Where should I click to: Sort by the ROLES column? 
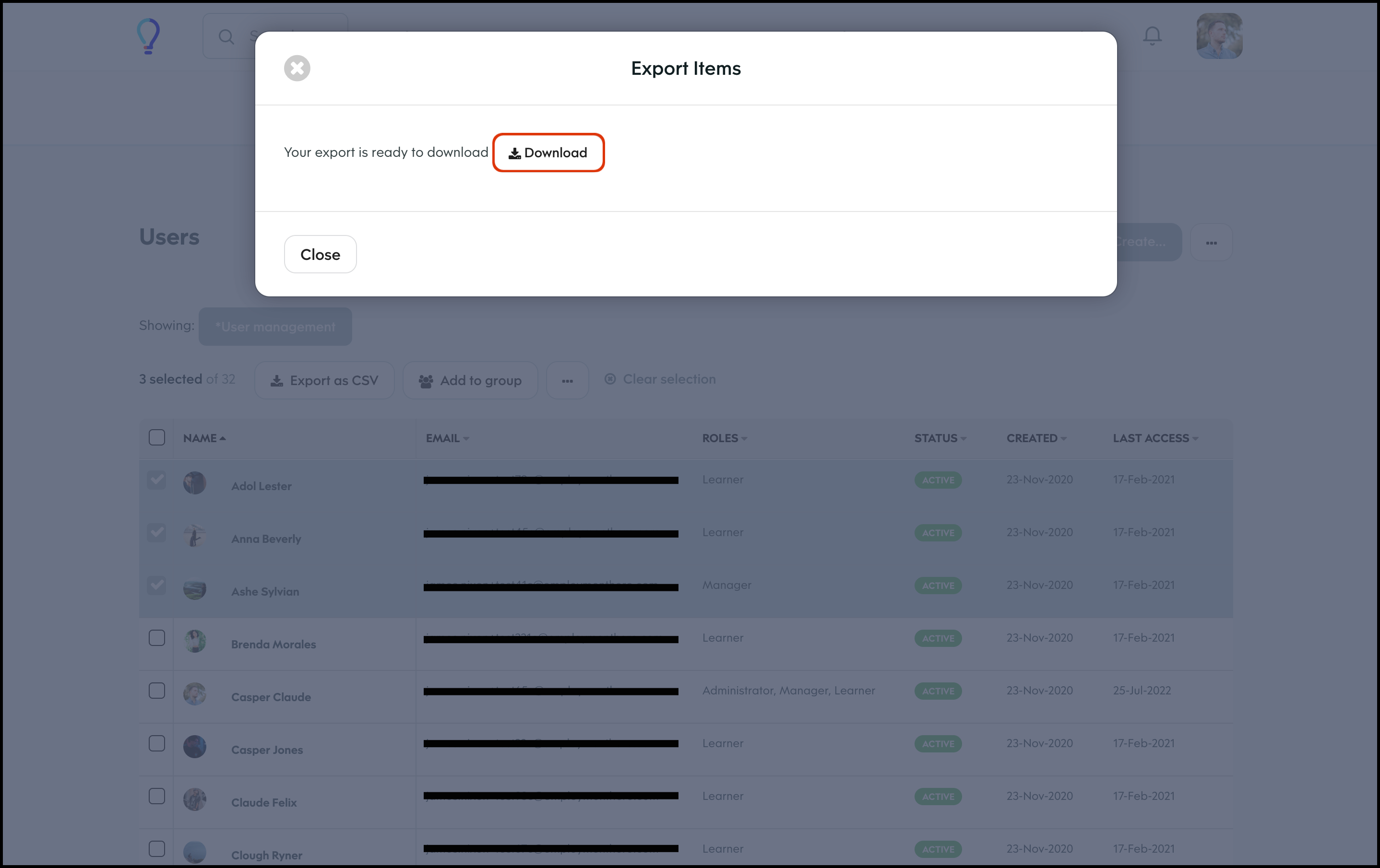click(725, 438)
